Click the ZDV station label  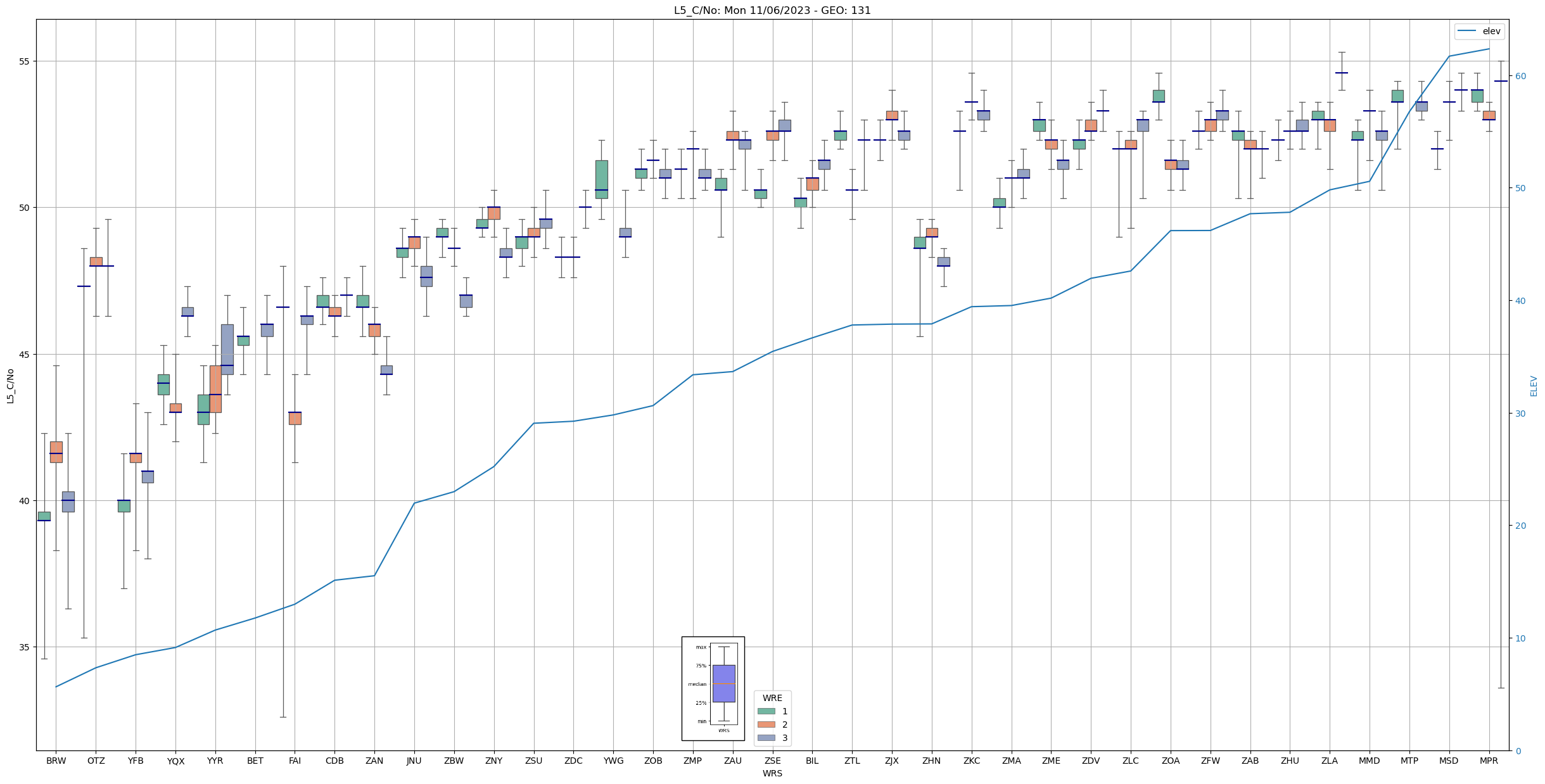pyautogui.click(x=1091, y=761)
